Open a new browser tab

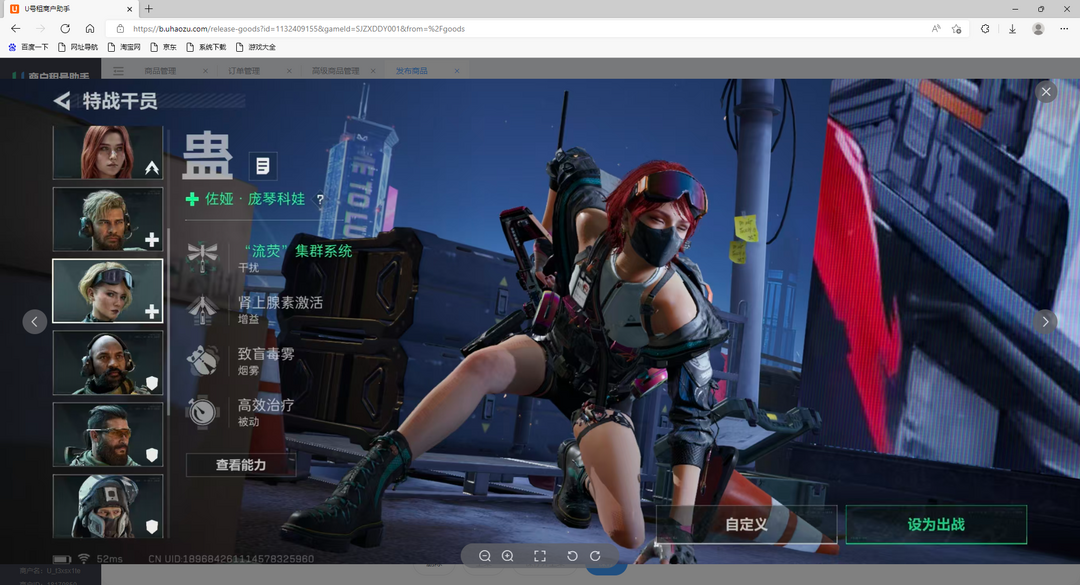149,9
